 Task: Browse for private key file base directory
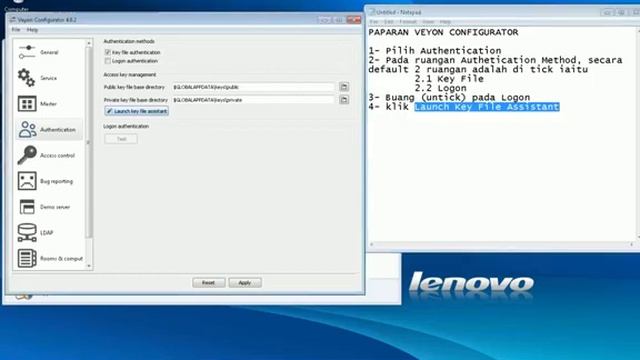(x=344, y=100)
